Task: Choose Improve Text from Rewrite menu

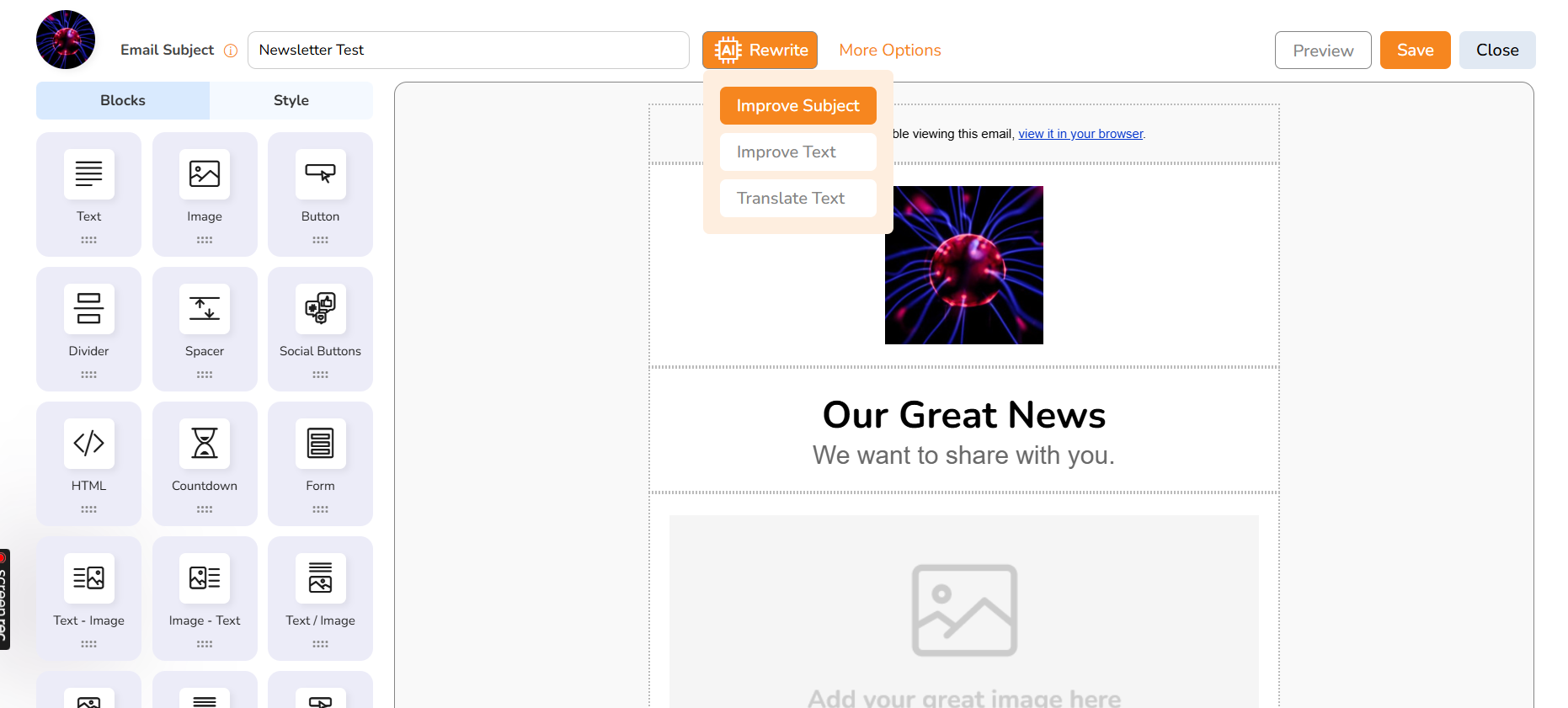Action: point(798,152)
